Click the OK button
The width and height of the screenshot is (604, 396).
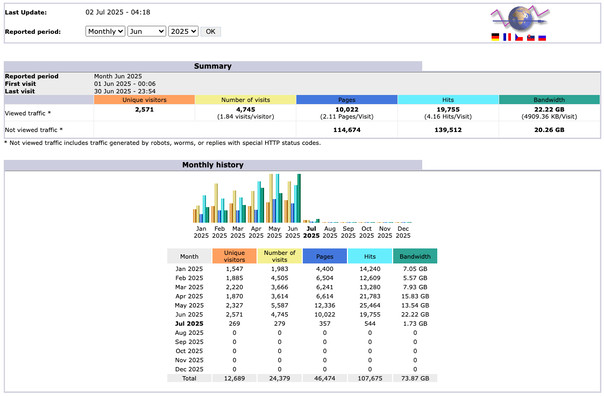tap(211, 32)
